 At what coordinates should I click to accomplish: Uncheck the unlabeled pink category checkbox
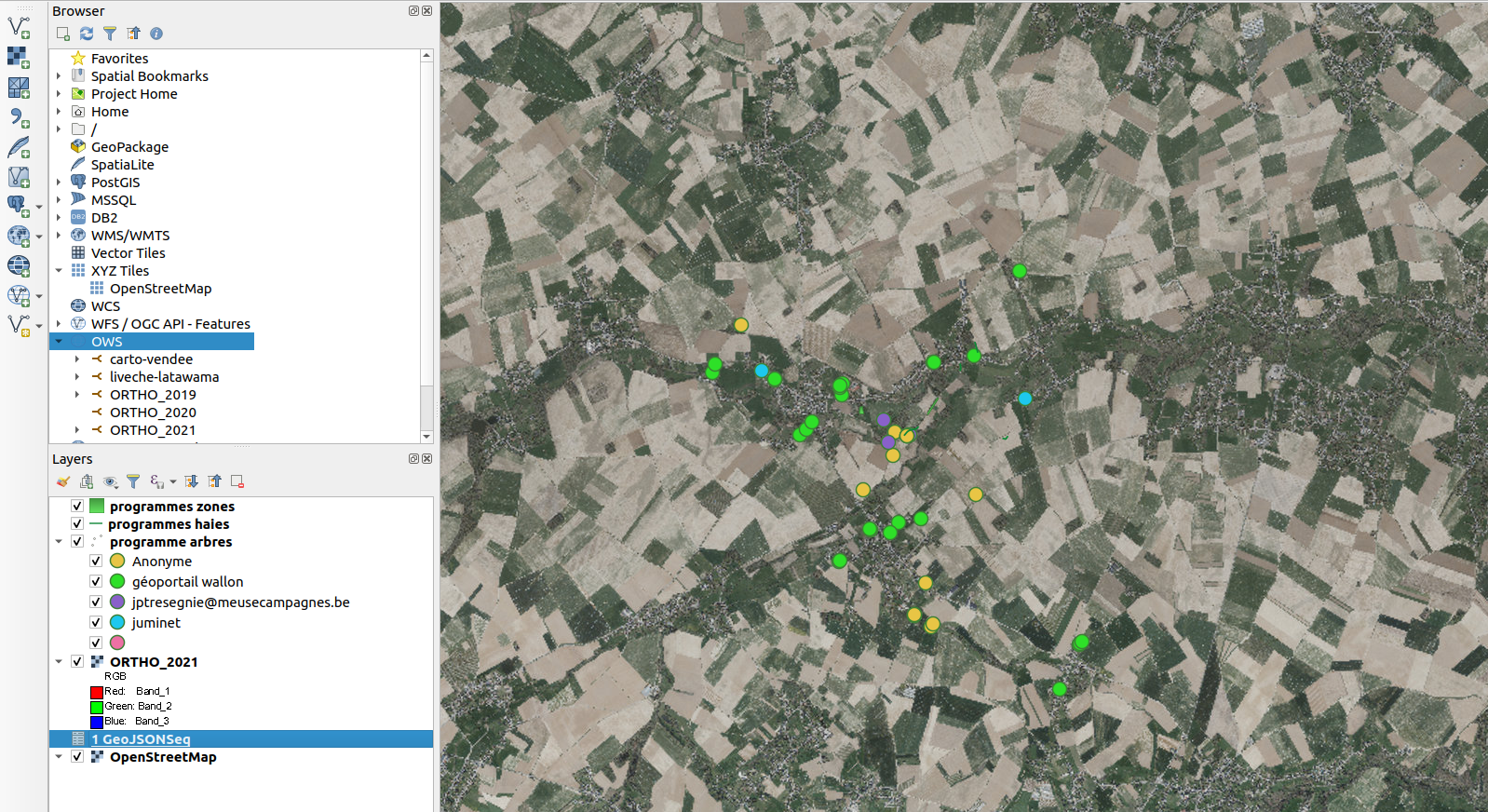(96, 643)
